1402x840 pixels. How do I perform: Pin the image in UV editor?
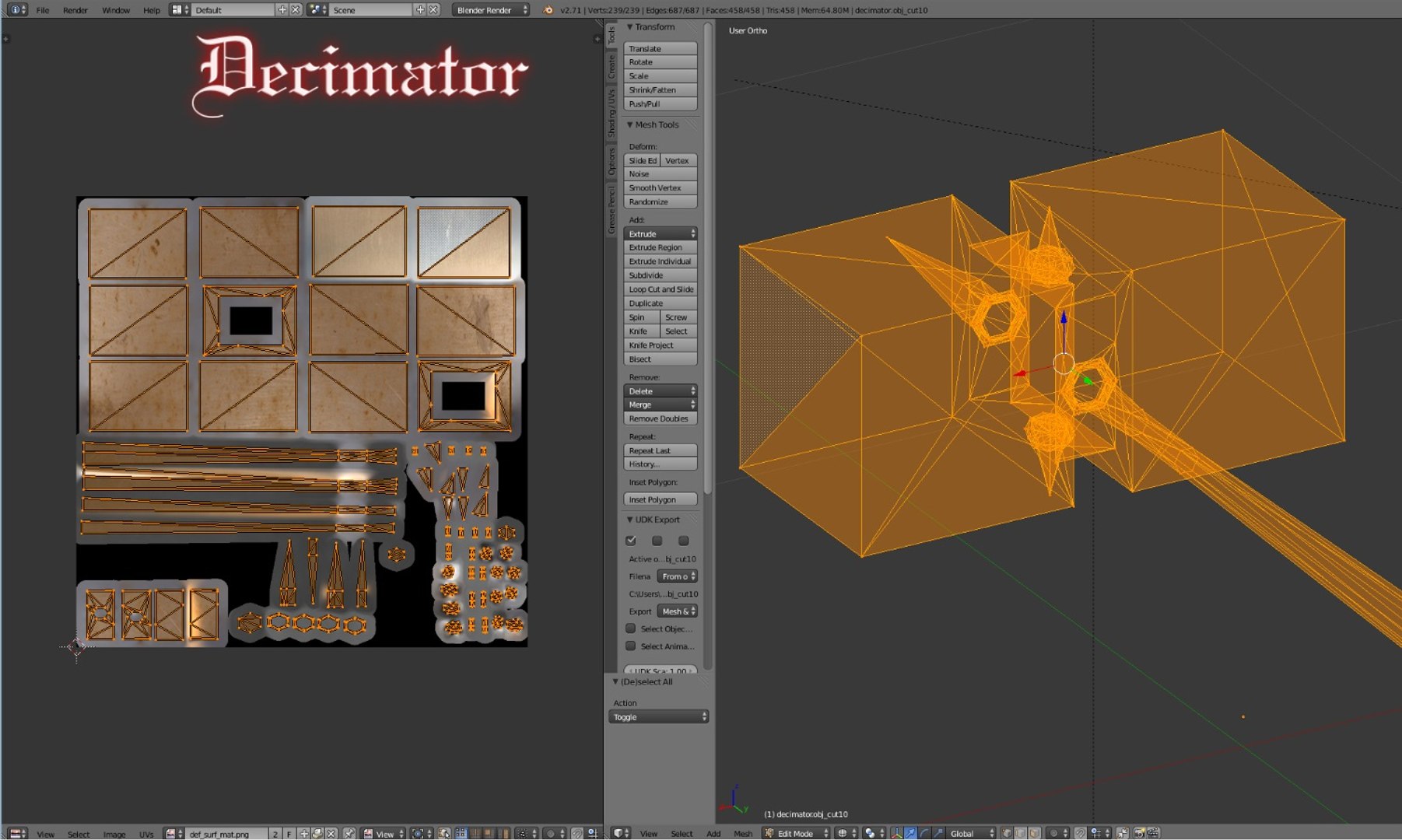(x=349, y=833)
